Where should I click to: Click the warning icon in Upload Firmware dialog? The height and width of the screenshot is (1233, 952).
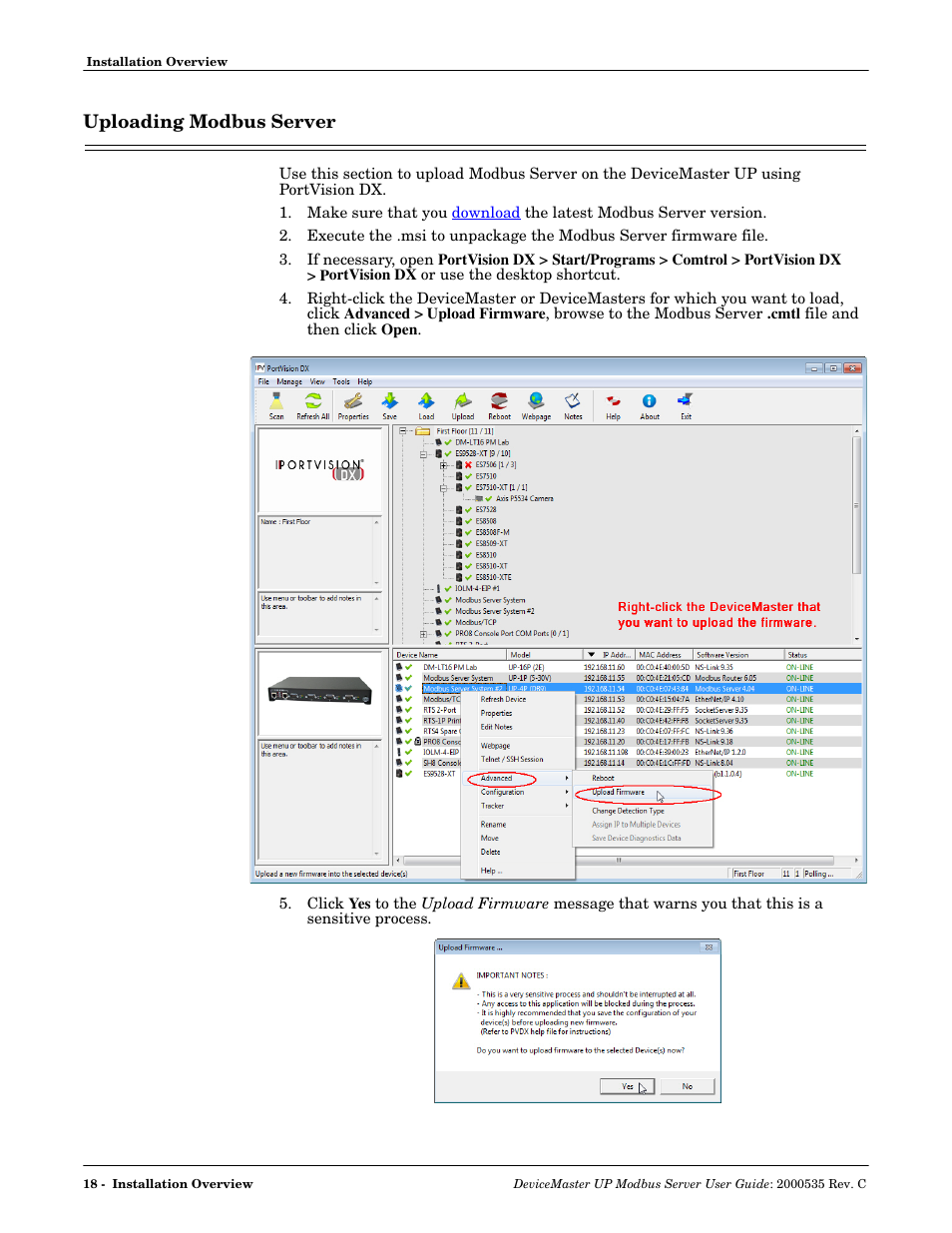coord(461,982)
